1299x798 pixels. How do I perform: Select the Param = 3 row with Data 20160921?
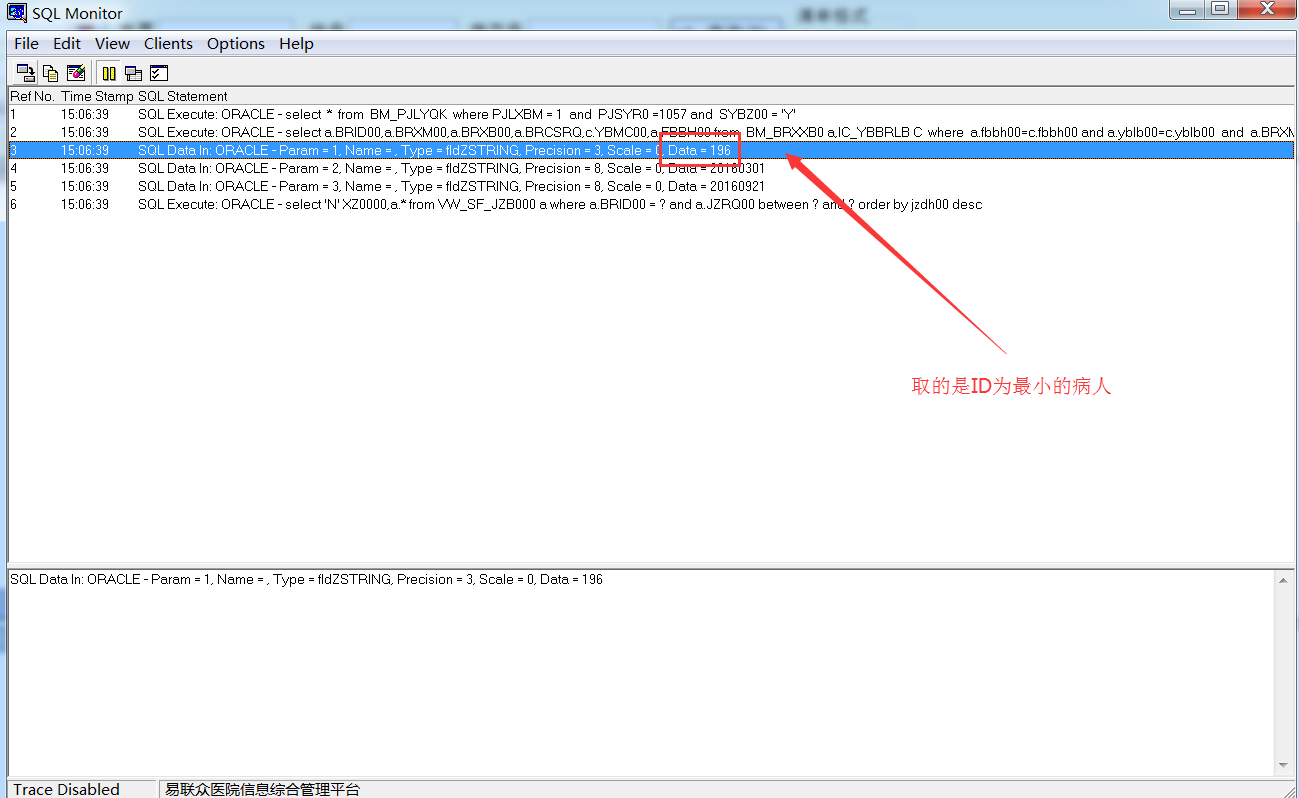(651, 186)
